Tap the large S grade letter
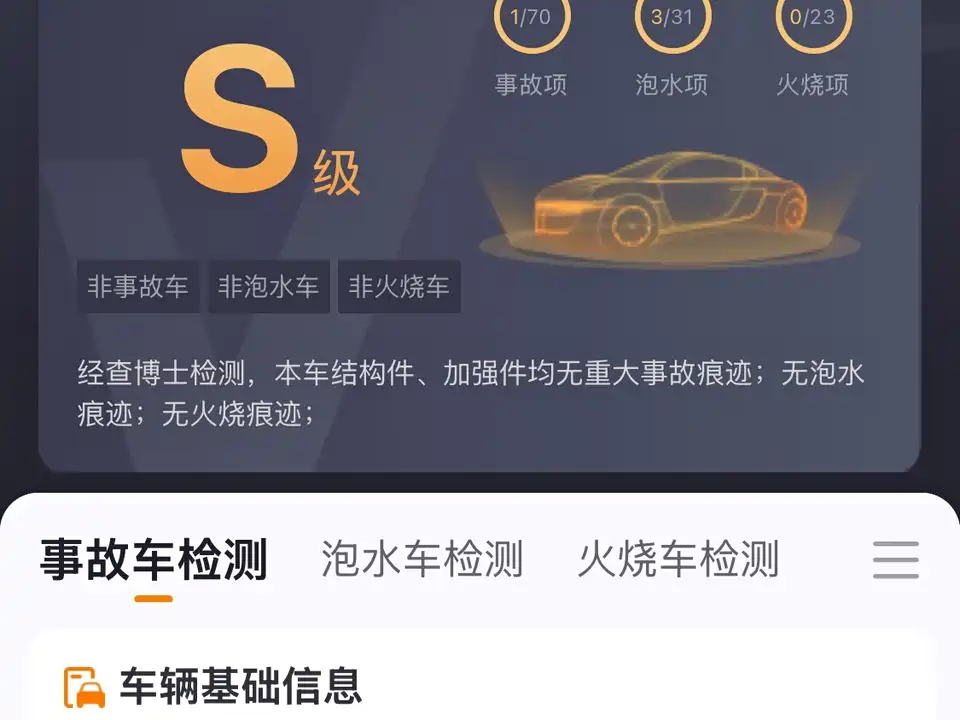This screenshot has height=720, width=960. click(x=241, y=118)
